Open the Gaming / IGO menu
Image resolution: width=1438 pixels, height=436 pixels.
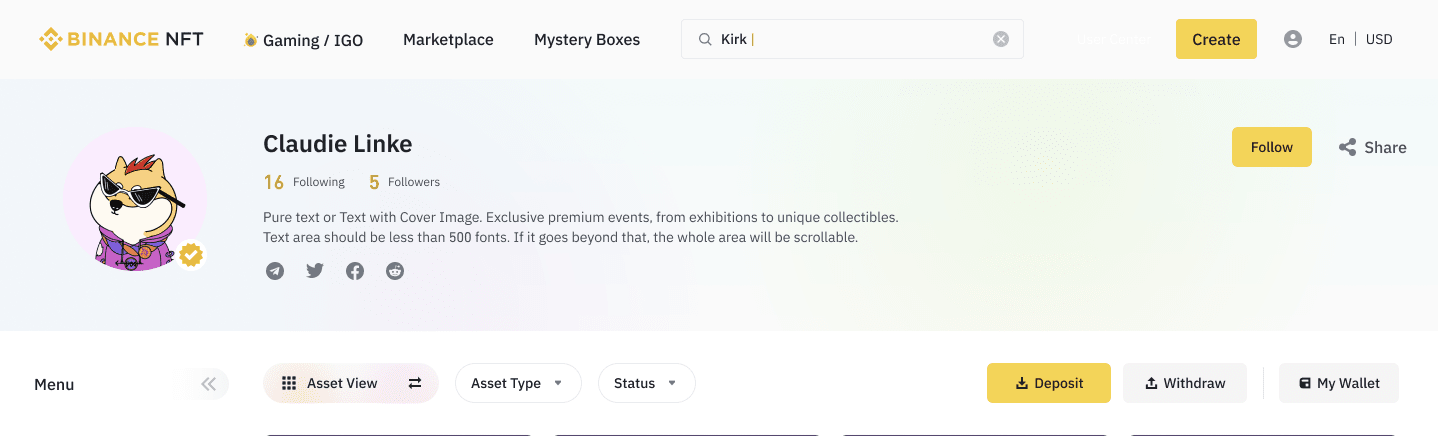[x=303, y=40]
